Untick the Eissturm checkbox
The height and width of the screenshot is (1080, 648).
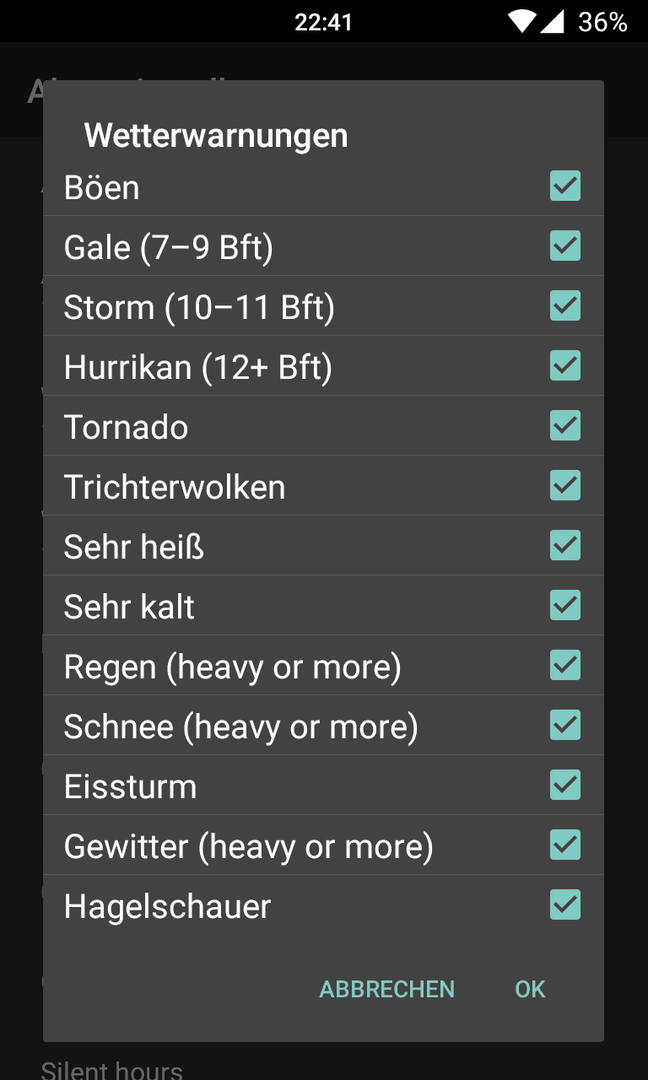pos(565,785)
